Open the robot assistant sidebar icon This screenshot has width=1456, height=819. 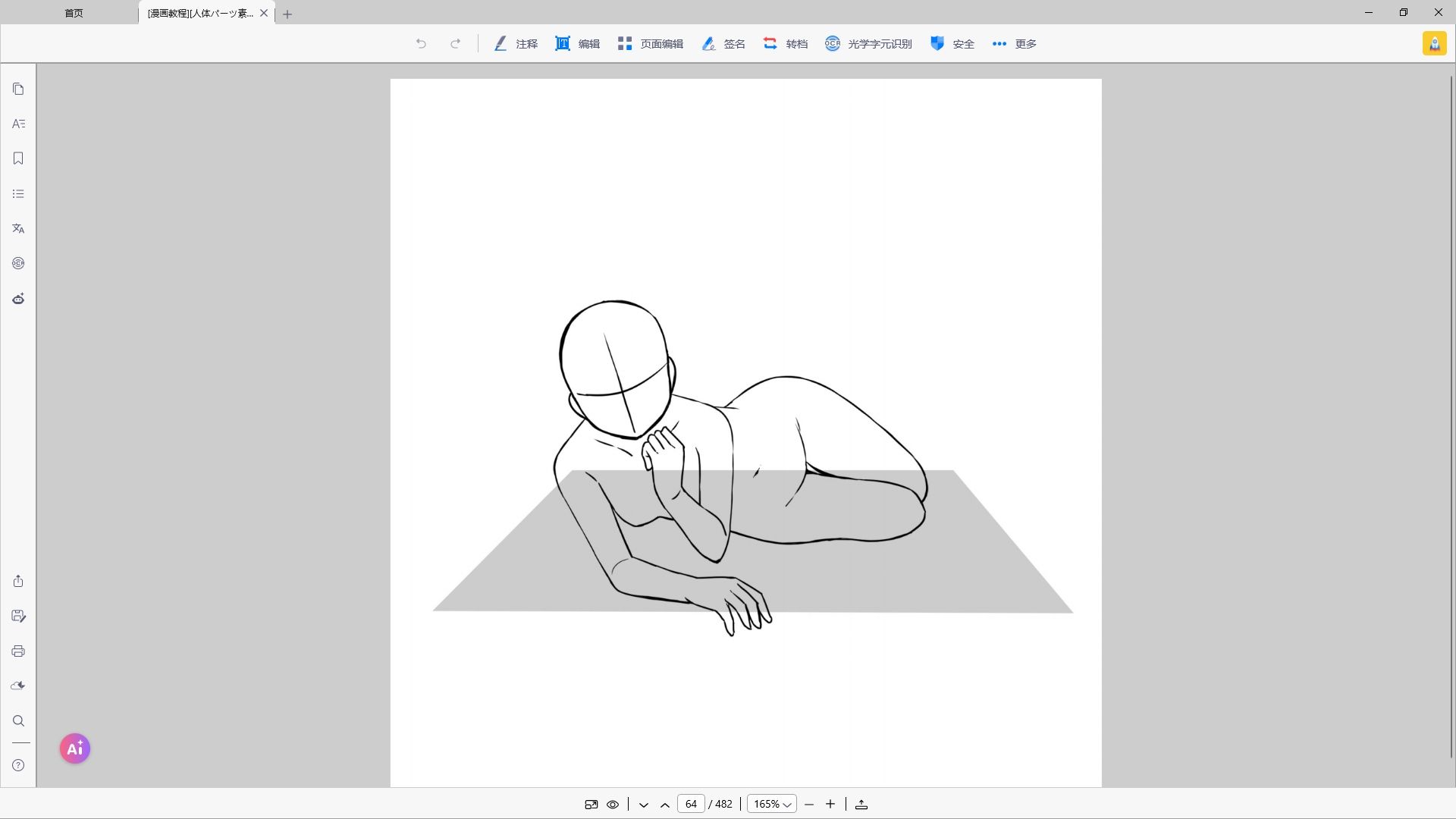click(x=18, y=299)
